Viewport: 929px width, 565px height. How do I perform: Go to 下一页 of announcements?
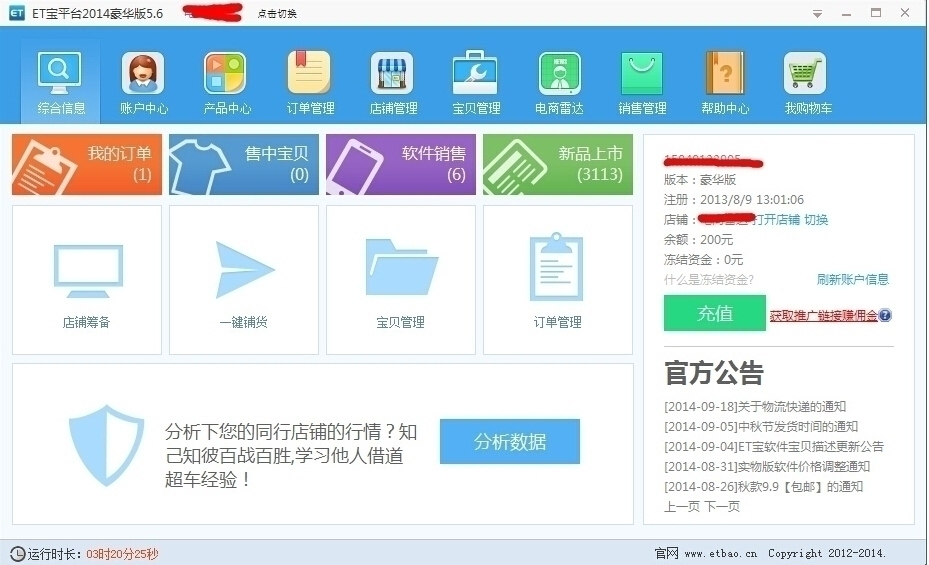pos(722,506)
